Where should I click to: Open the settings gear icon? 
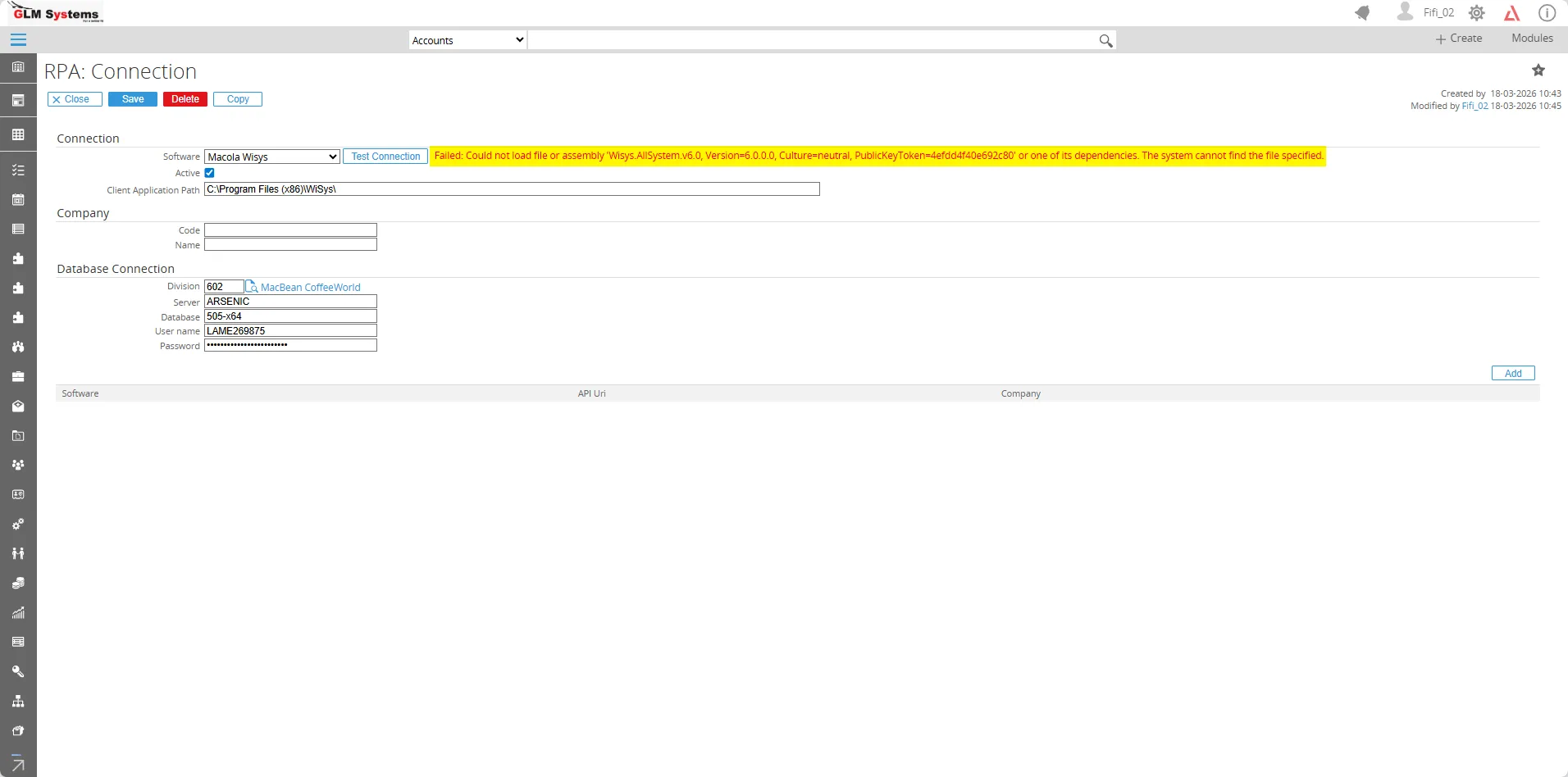tap(1477, 13)
